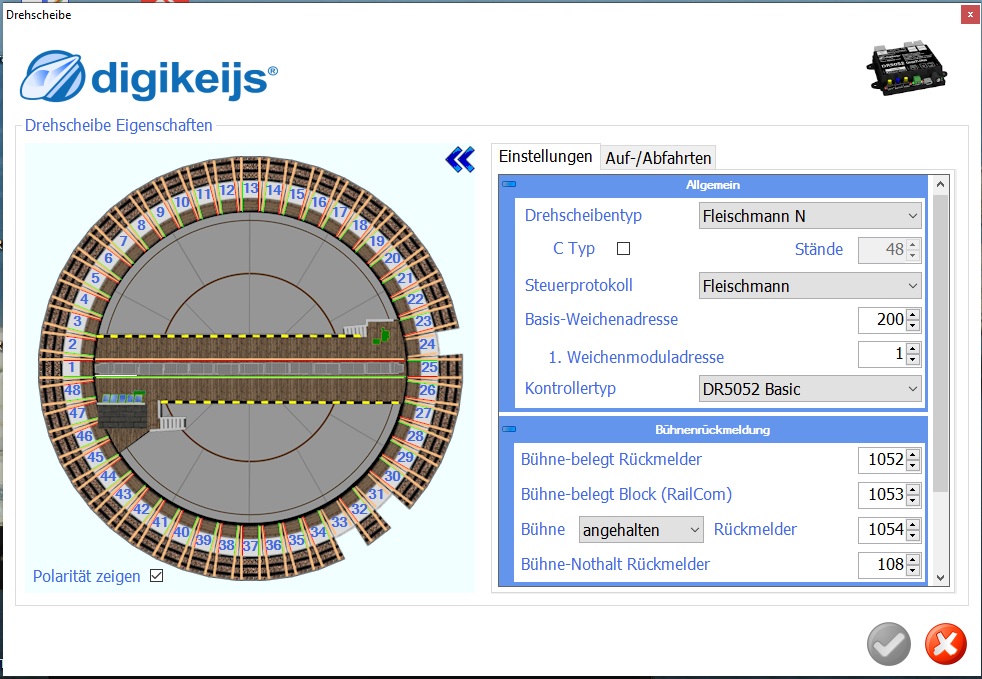Select turntable track 19
This screenshot has height=679, width=982.
[376, 241]
